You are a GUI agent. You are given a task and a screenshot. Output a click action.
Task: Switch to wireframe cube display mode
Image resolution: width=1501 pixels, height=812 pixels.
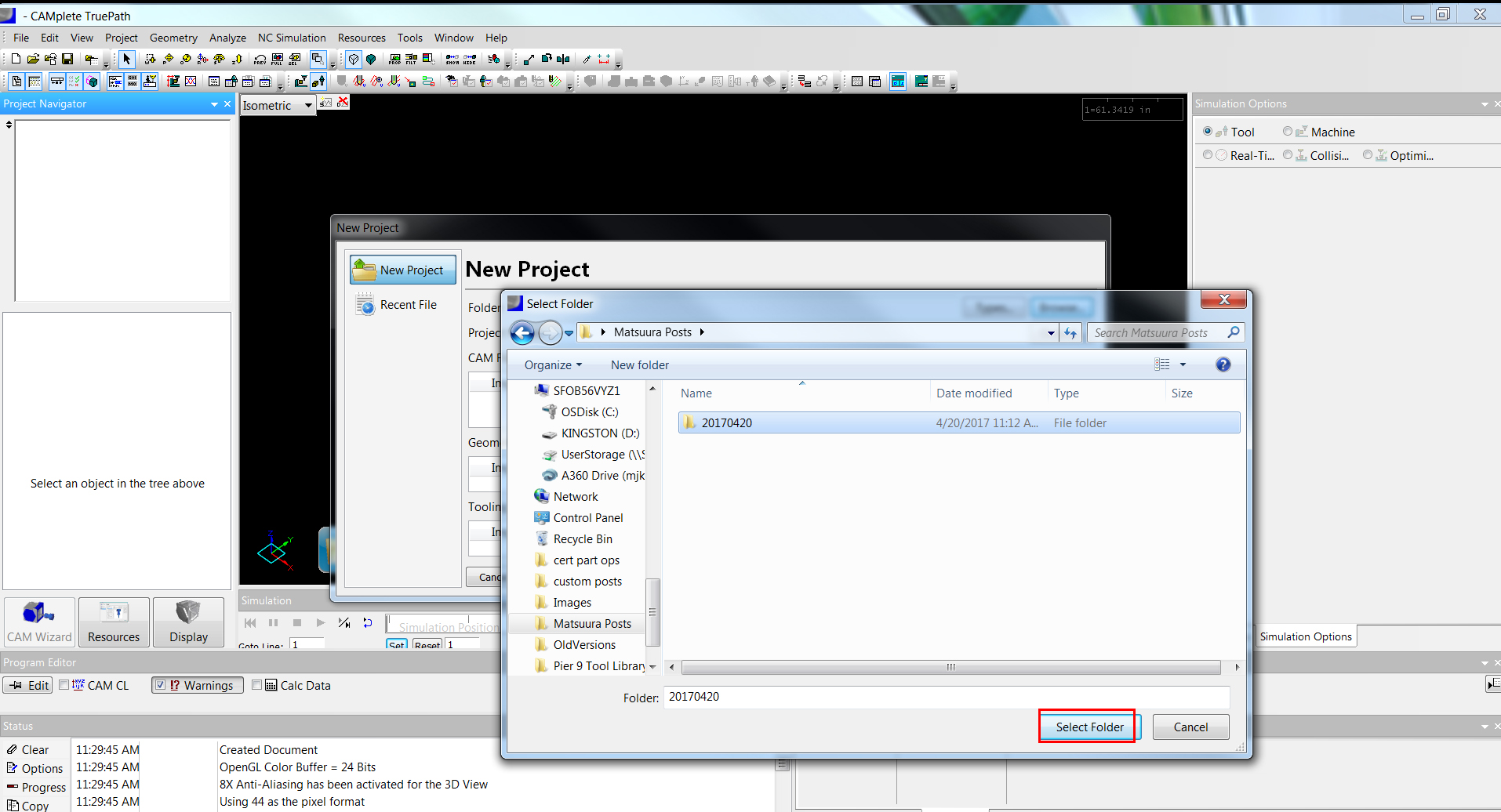[x=354, y=59]
